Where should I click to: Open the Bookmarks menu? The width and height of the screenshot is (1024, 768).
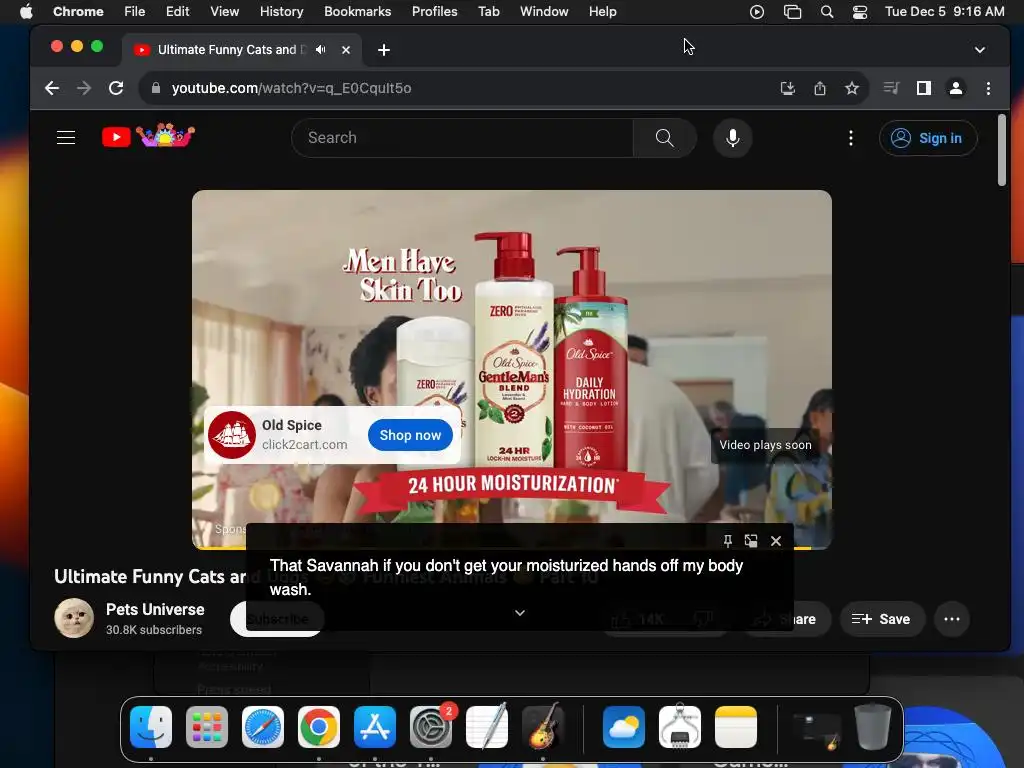pos(357,12)
